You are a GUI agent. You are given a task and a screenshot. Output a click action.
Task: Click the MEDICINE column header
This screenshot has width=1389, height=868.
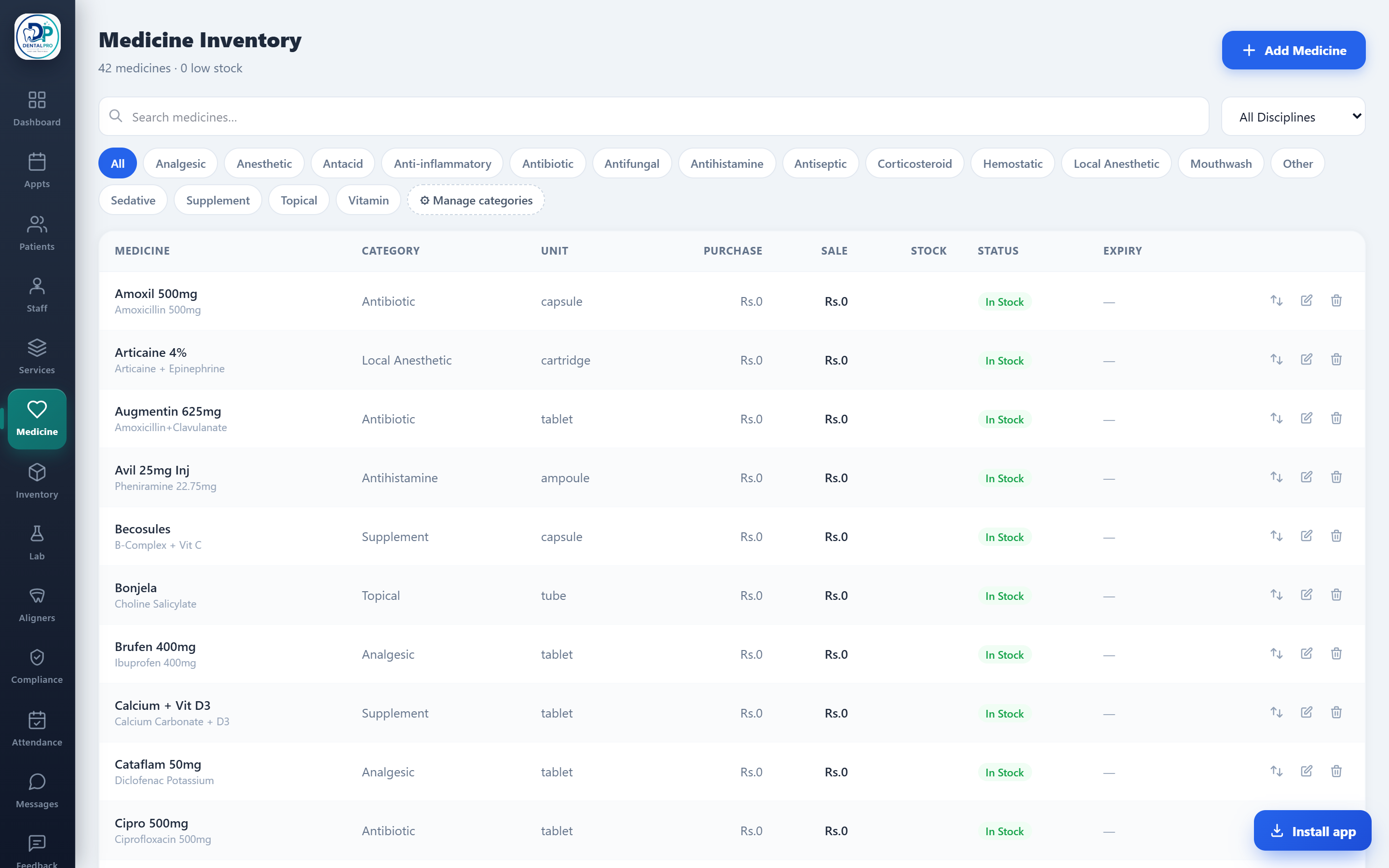[142, 251]
